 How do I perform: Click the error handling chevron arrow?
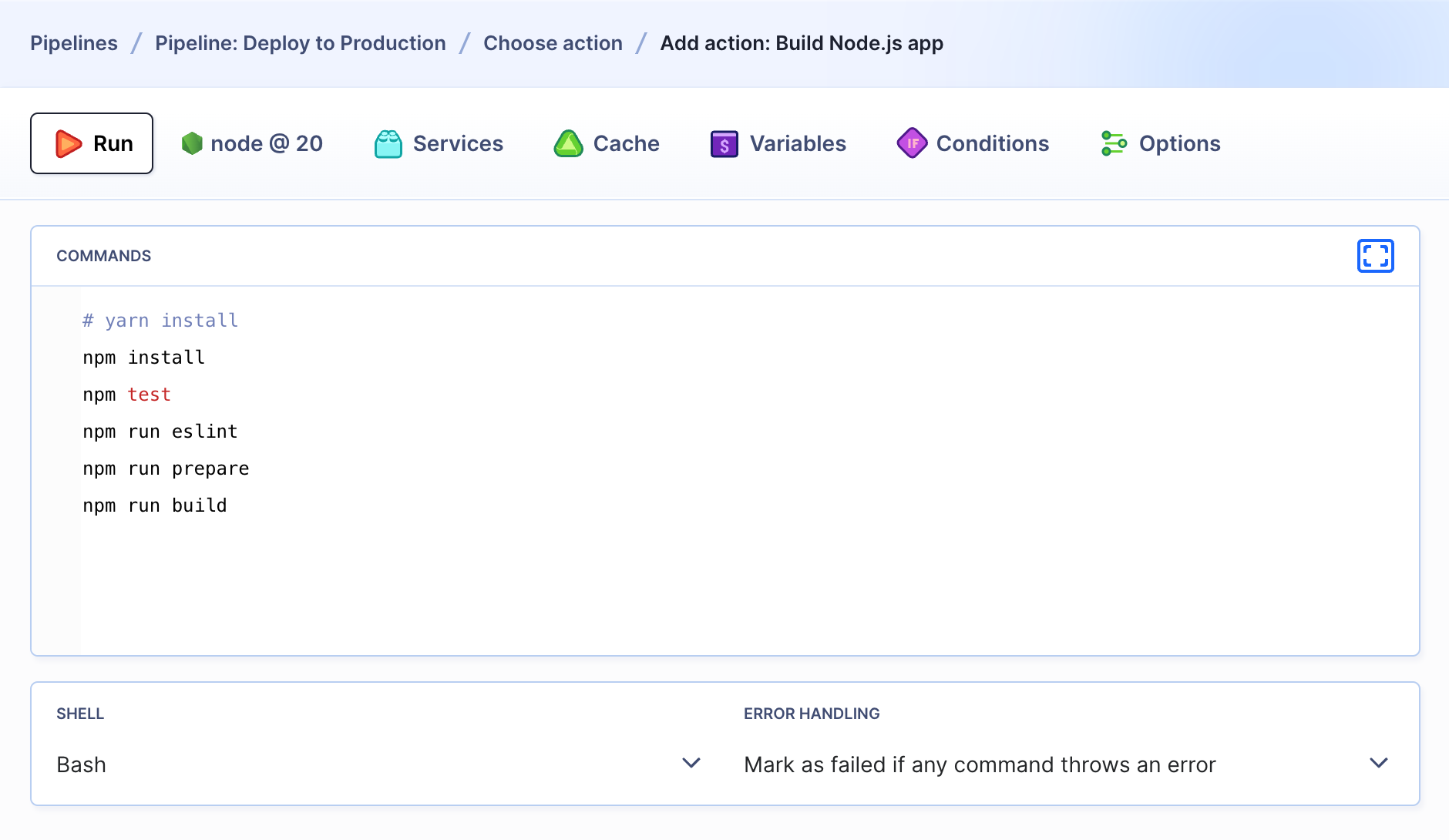(x=1379, y=763)
